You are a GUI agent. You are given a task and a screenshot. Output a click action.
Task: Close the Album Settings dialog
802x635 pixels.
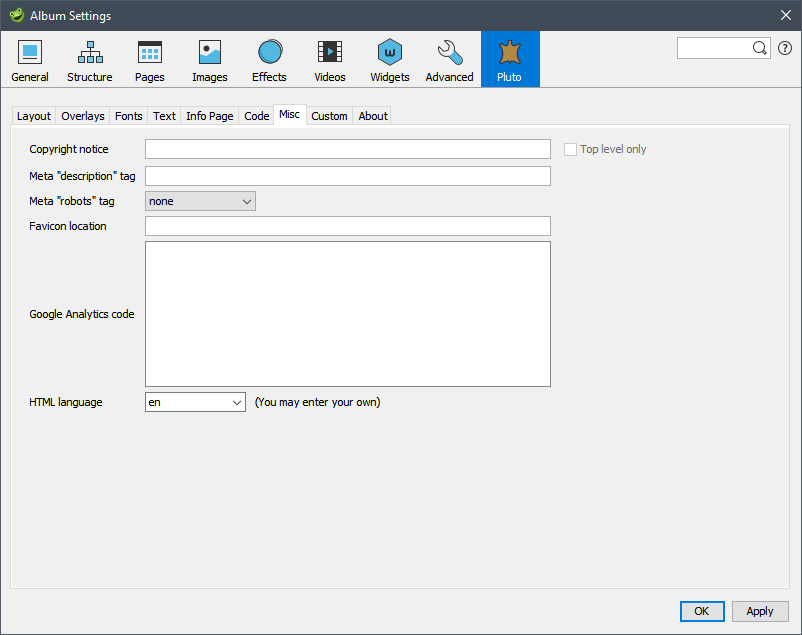point(786,15)
